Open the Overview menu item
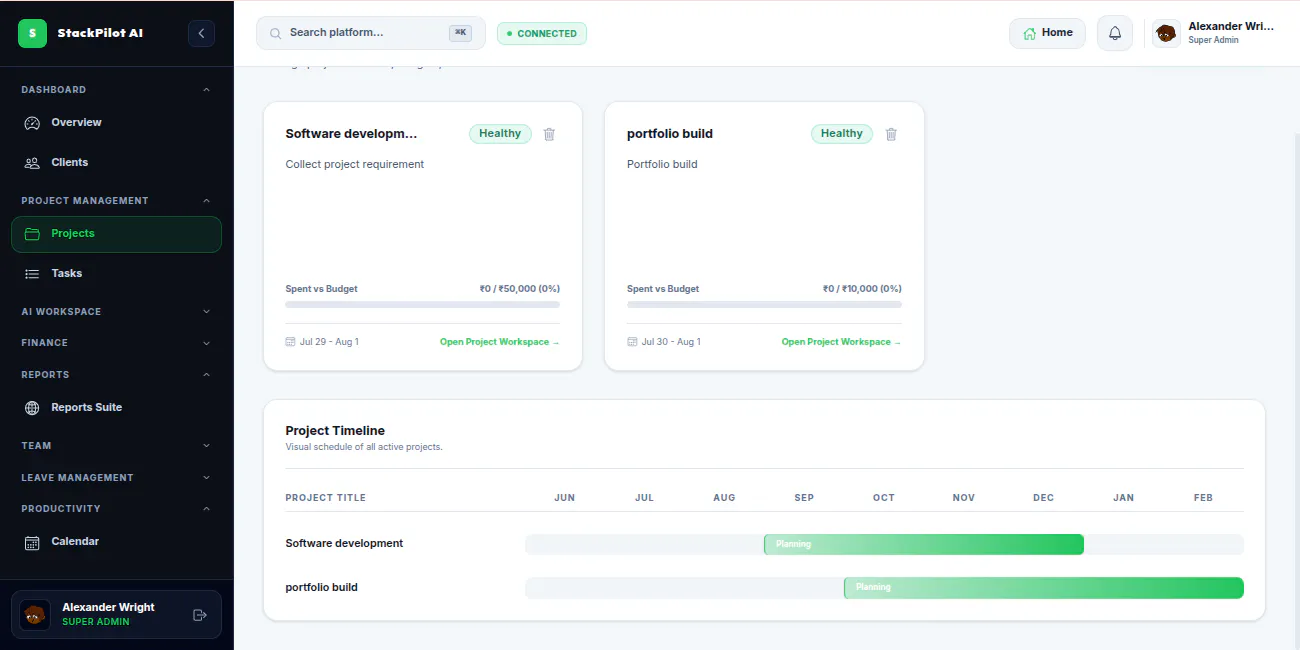1300x650 pixels. (116, 123)
